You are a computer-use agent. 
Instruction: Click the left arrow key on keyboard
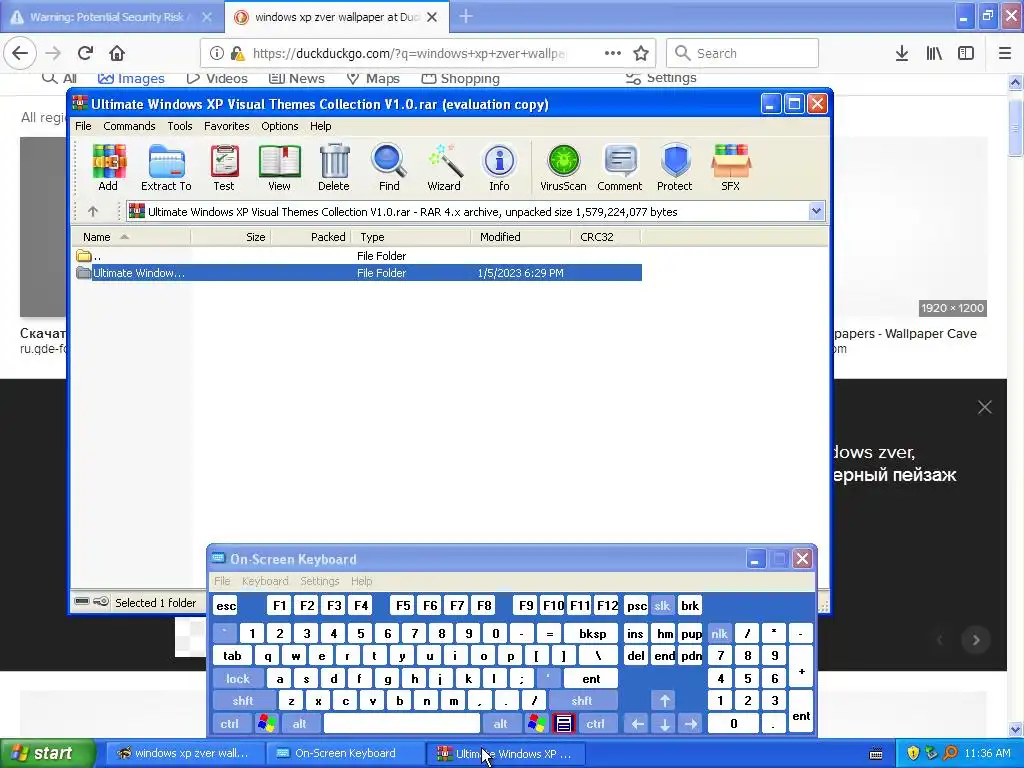637,724
